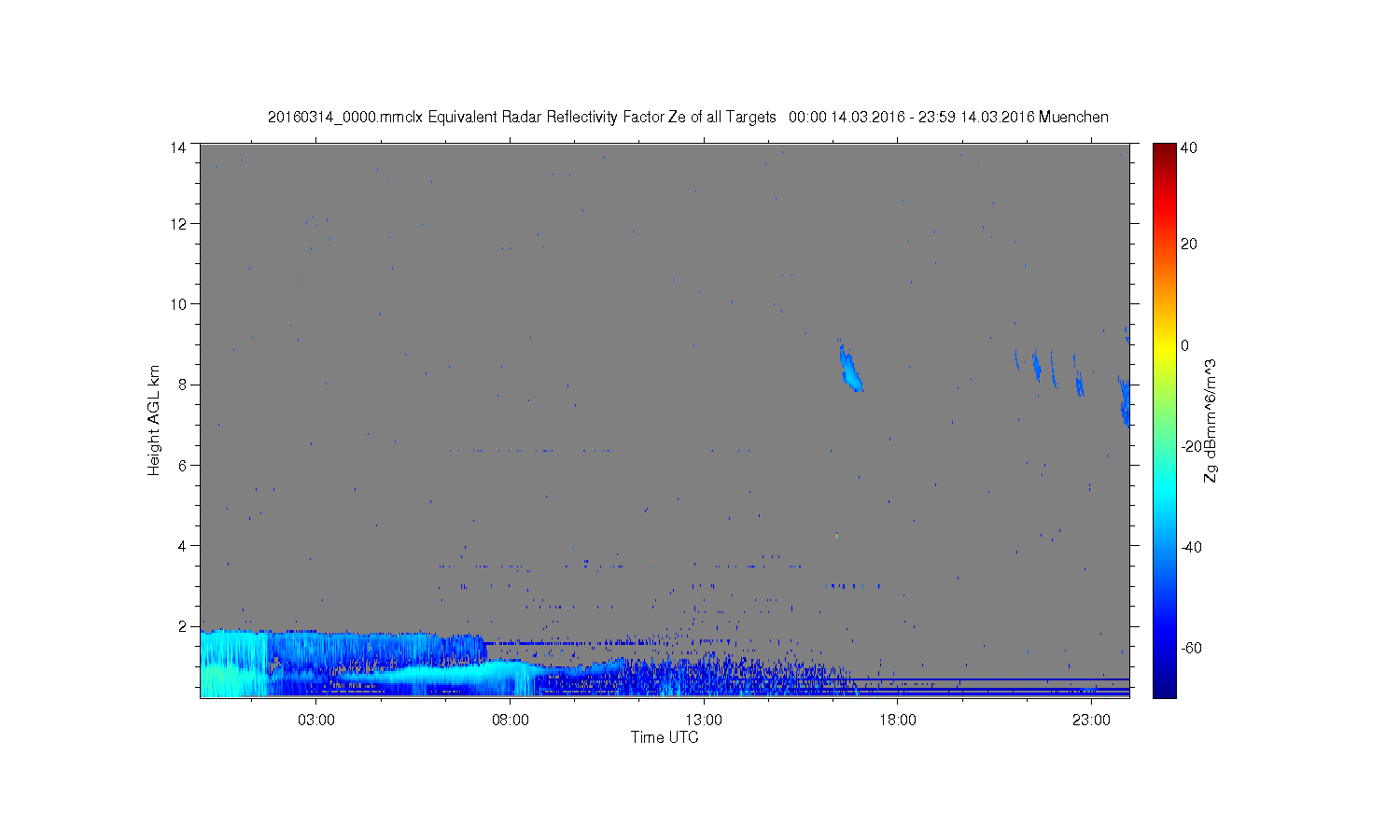
Task: Click the height axis tick label 12
Action: (x=178, y=224)
